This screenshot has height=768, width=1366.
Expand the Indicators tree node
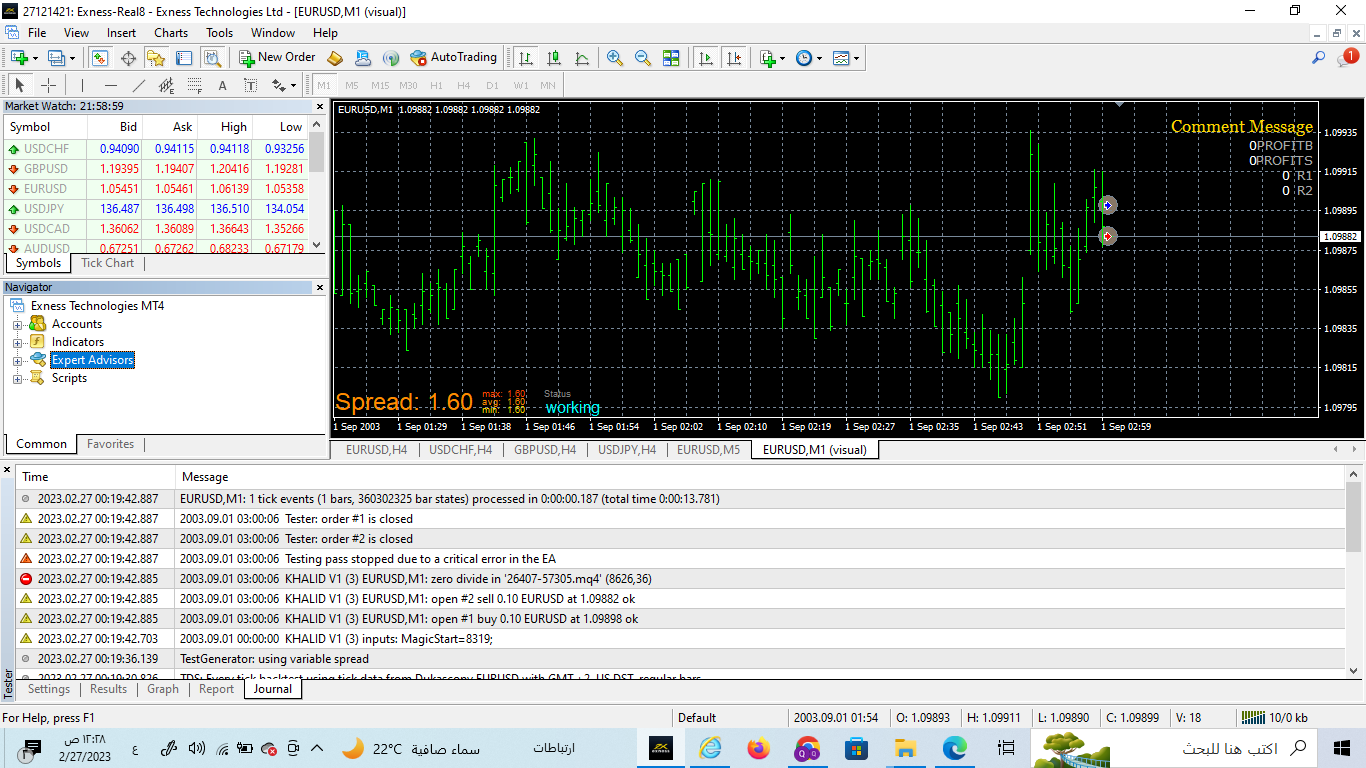point(17,342)
